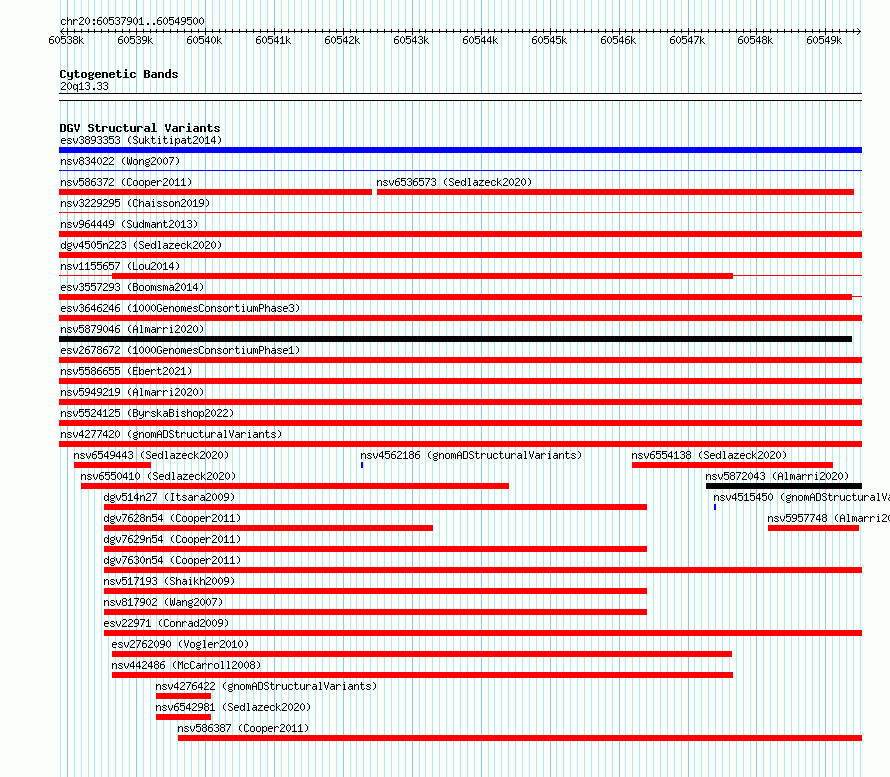
Task: Open nsv4276422 (gnomADStructuralVariants) variant
Action: tap(266, 686)
